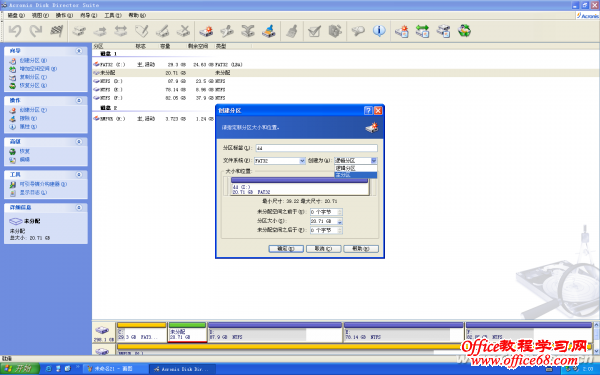Select 逻辑分区 in the open dropdown list
Screen dimensions: 600x375
pos(355,168)
